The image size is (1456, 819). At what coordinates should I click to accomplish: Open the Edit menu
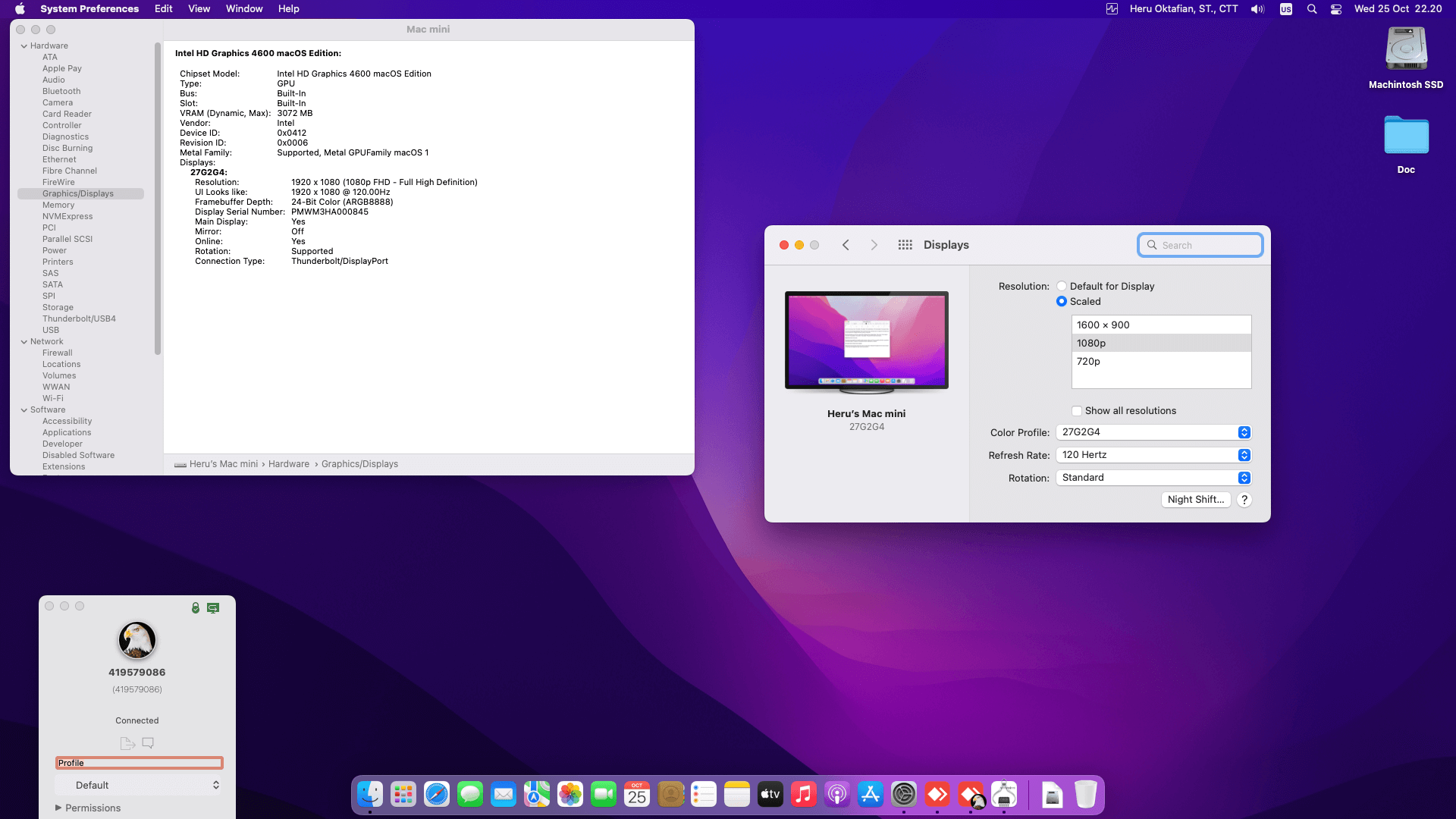[164, 9]
